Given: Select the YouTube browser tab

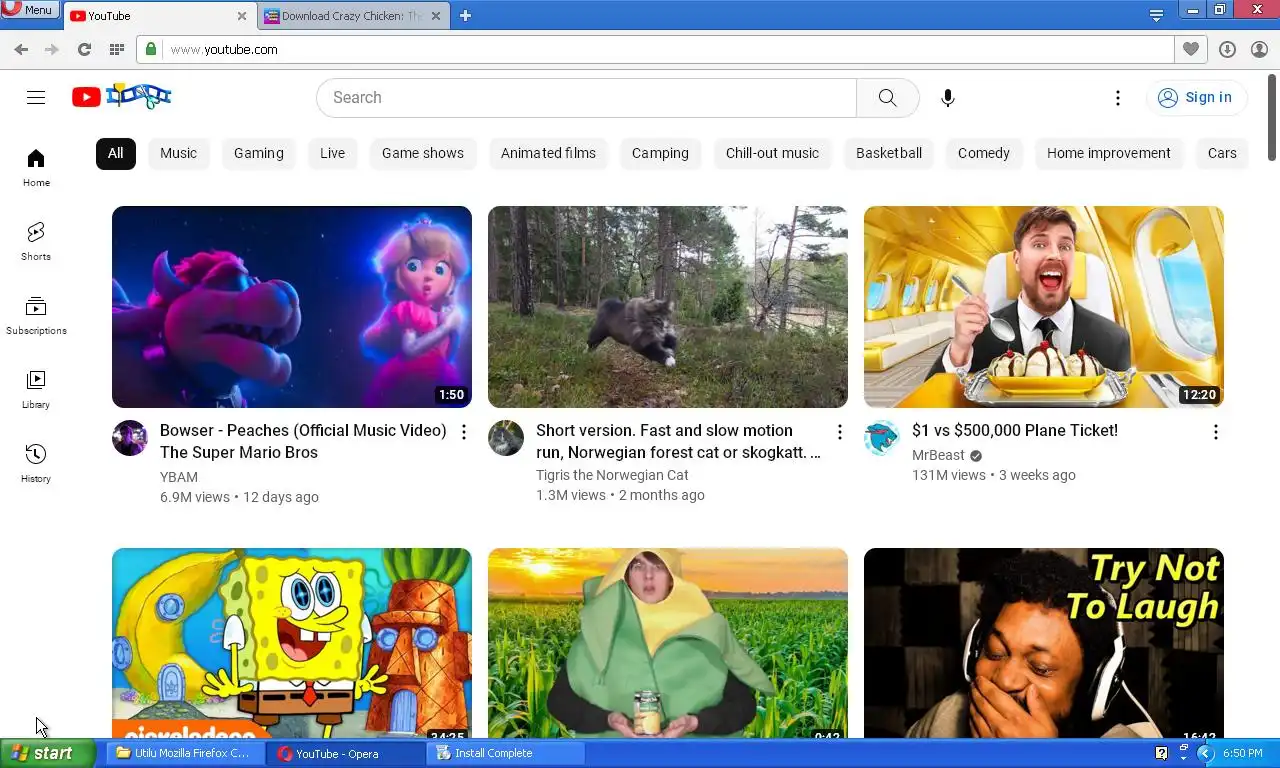Looking at the screenshot, I should point(159,16).
